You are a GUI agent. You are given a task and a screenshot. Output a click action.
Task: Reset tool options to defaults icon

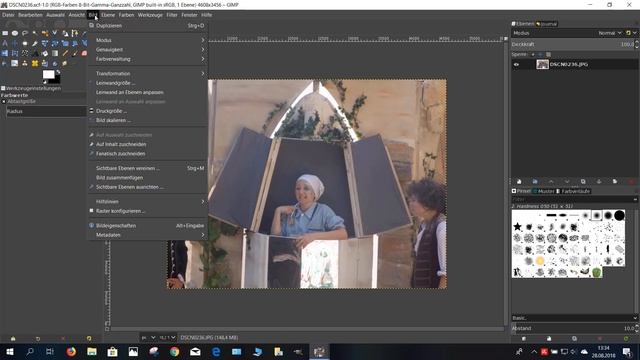(x=89, y=338)
